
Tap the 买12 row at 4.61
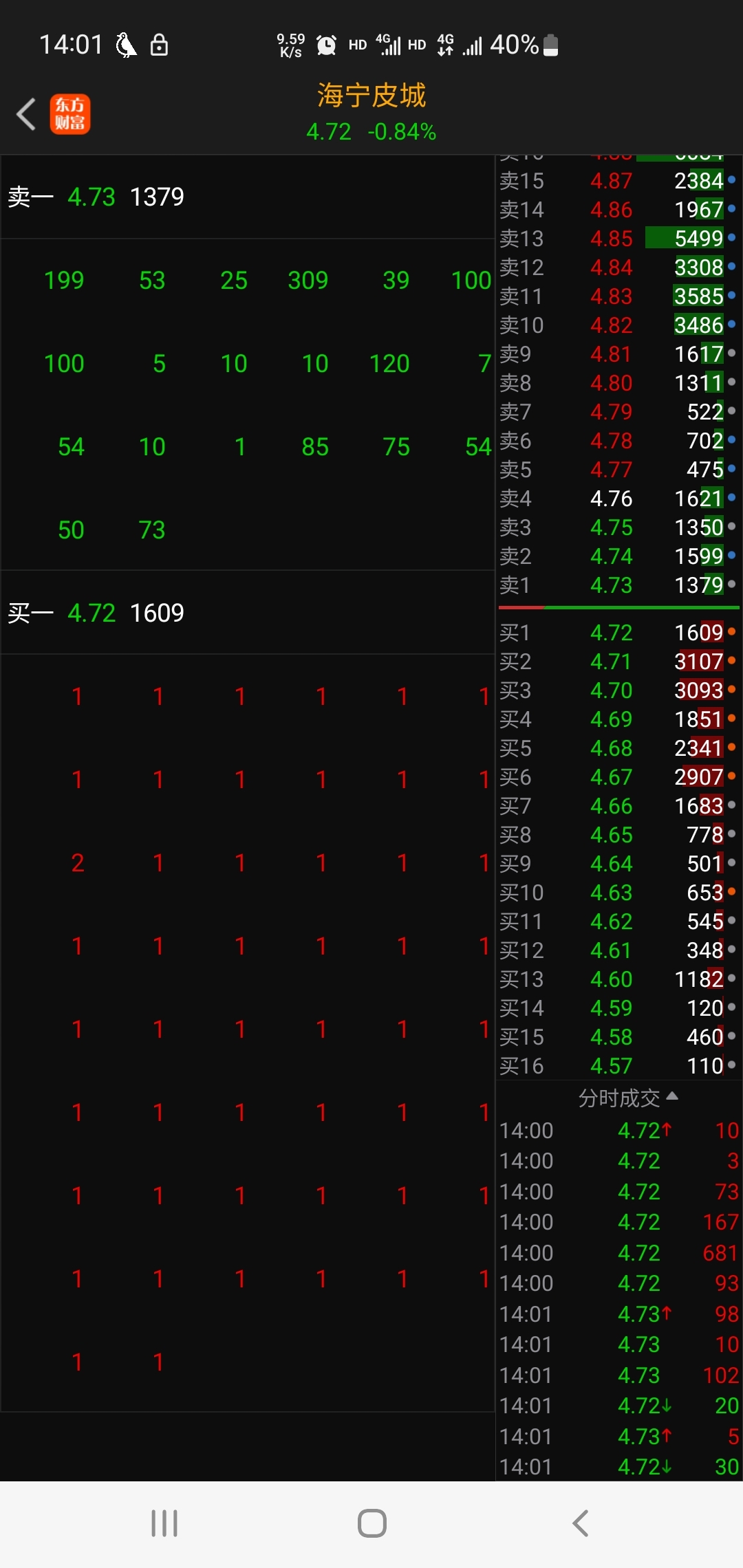click(x=618, y=950)
